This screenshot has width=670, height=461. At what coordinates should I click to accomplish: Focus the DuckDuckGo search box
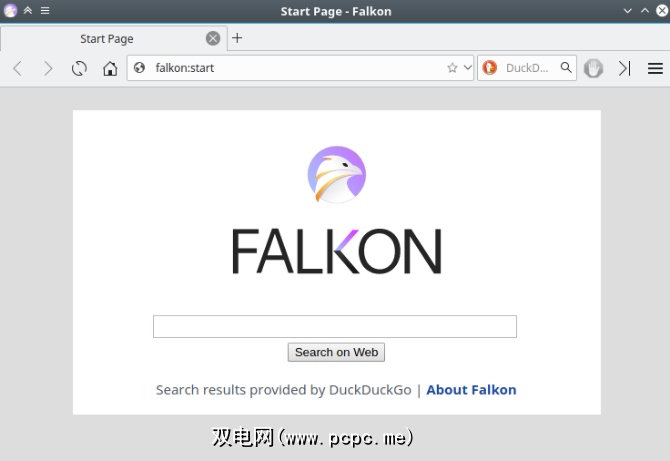click(x=528, y=68)
